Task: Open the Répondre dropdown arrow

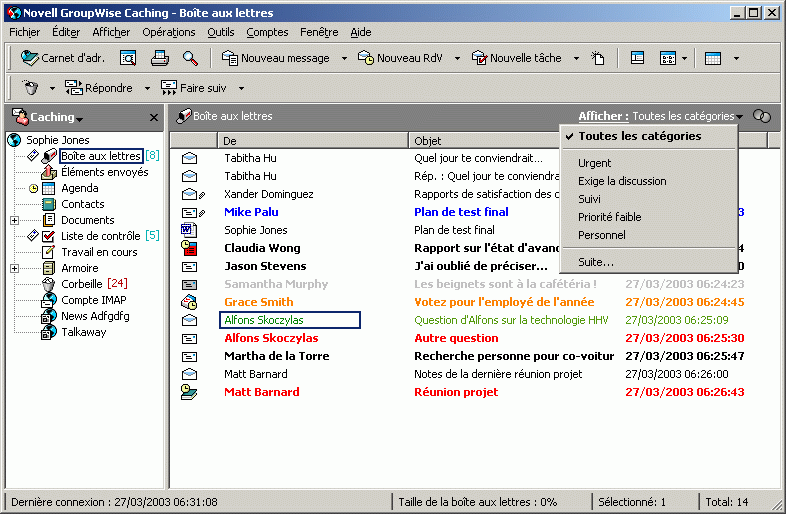Action: coord(147,88)
